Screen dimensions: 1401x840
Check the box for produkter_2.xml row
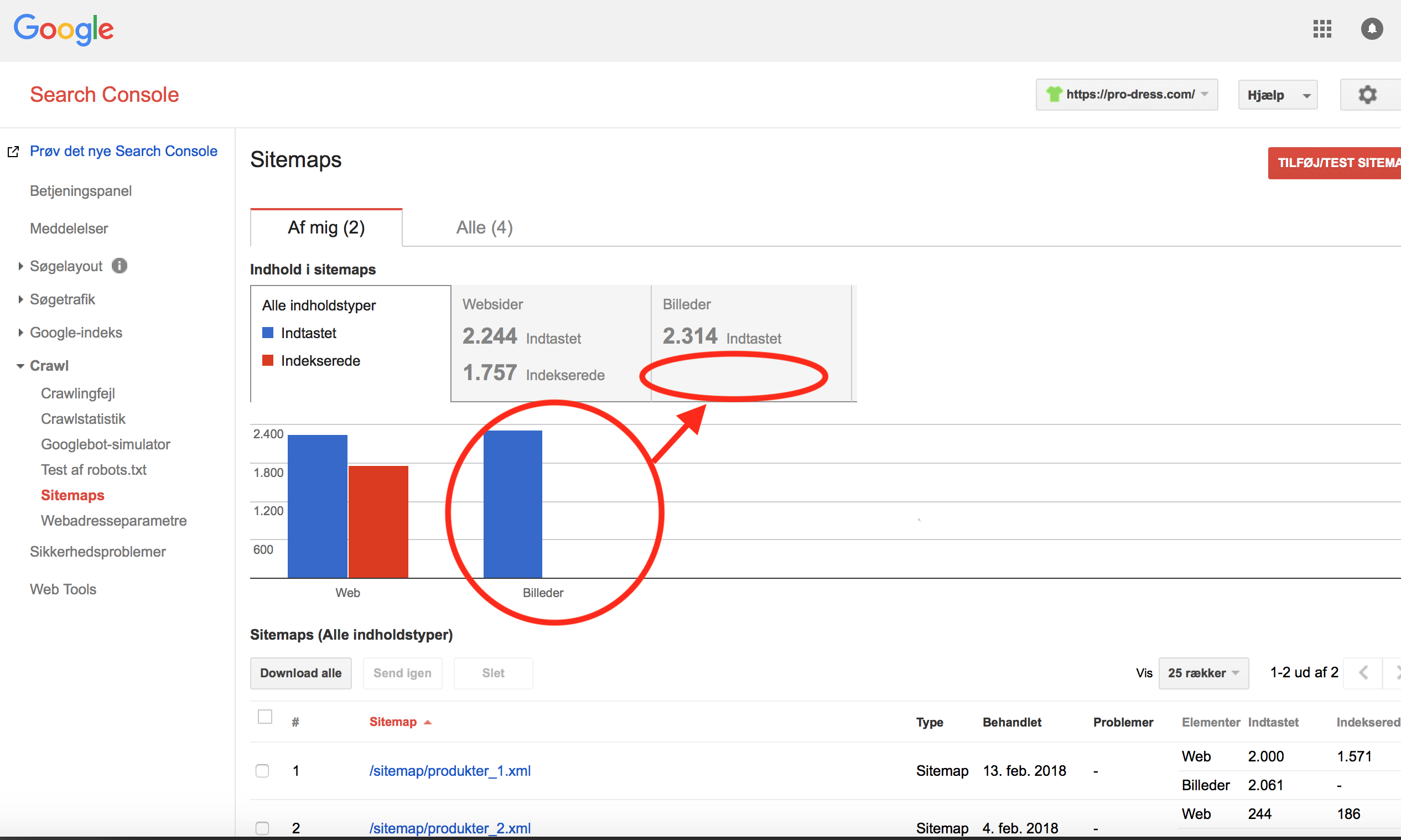(262, 828)
